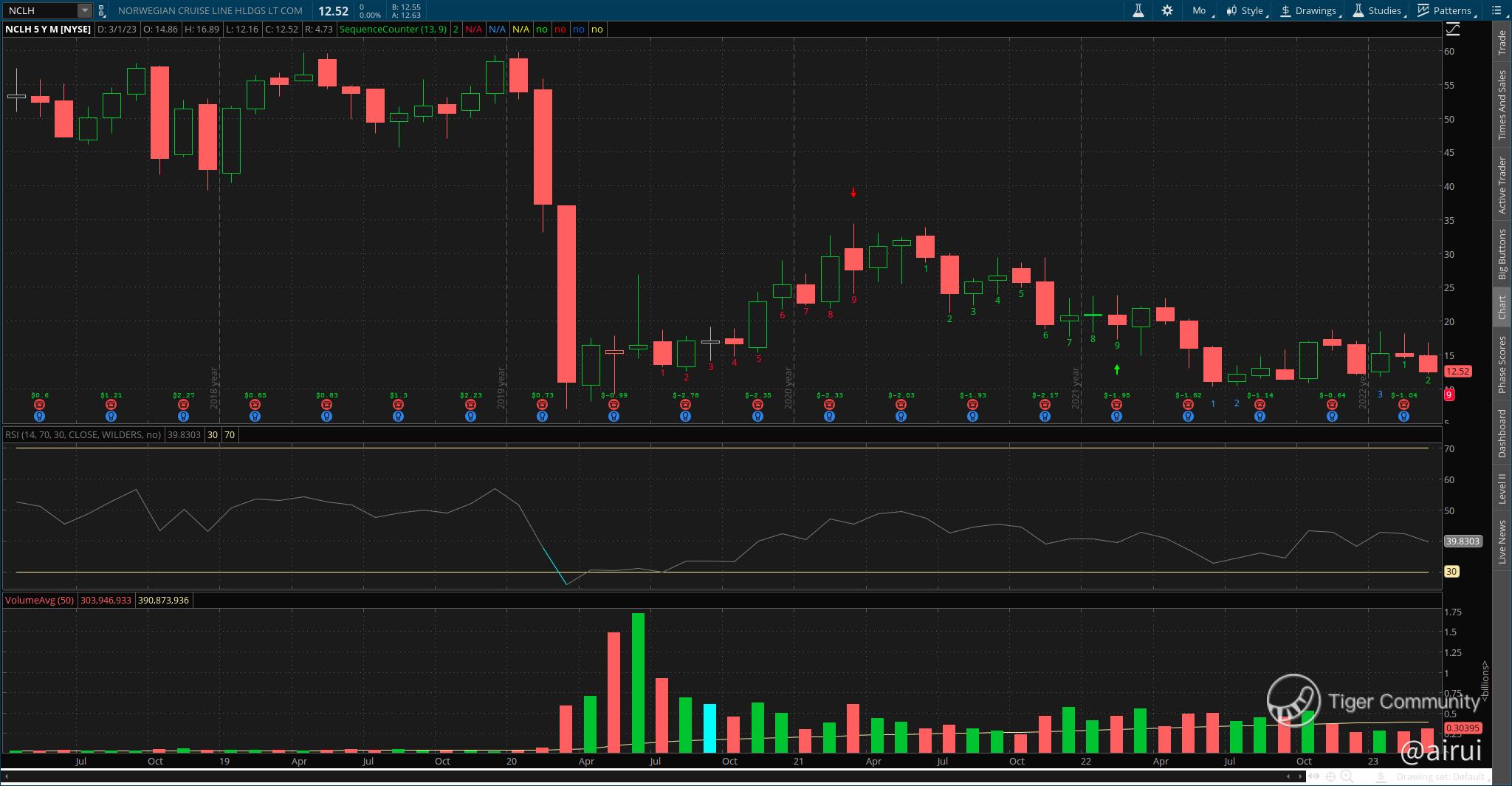Activate the zoom magnifier tool at bottom
Viewport: 1512px width, 786px height.
pos(1347,776)
